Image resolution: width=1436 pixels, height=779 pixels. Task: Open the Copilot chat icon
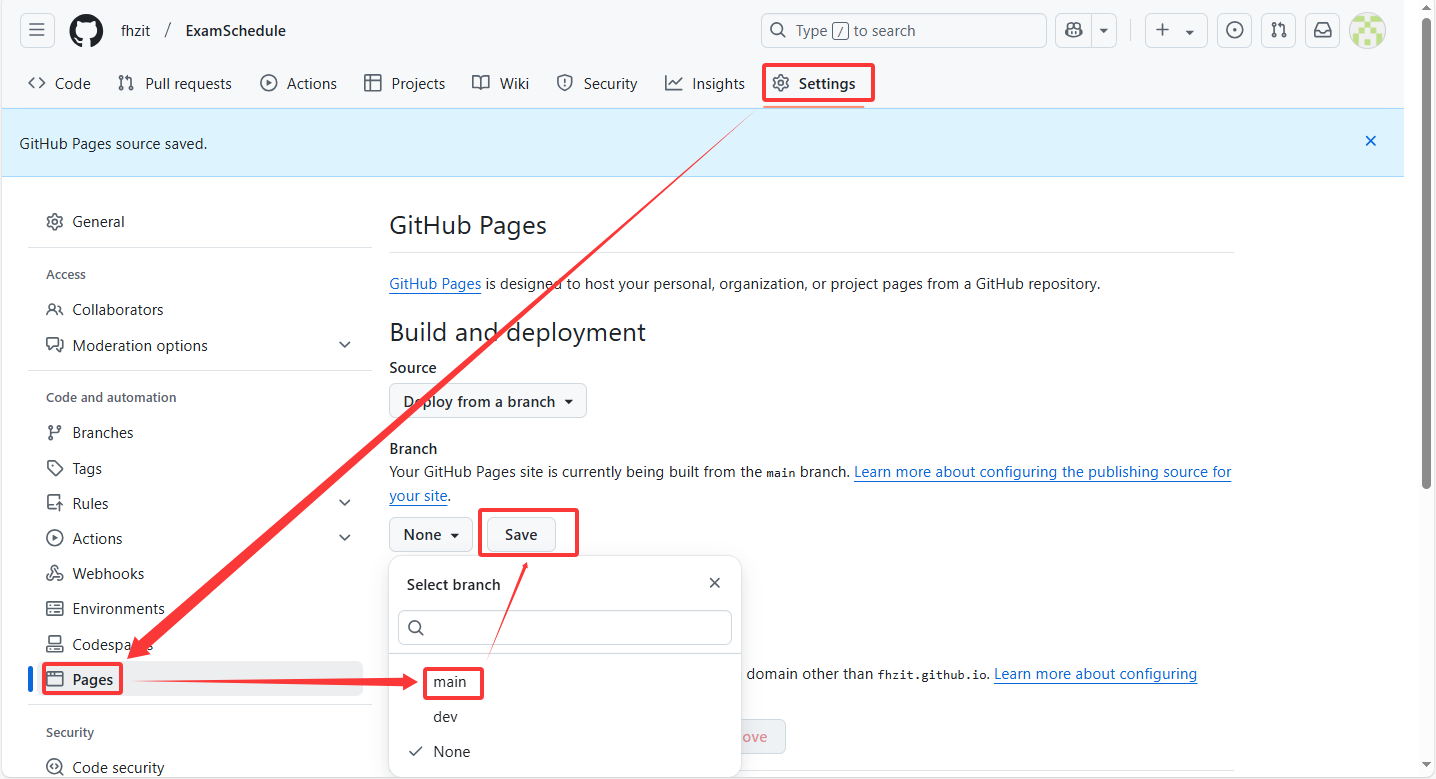pos(1074,31)
